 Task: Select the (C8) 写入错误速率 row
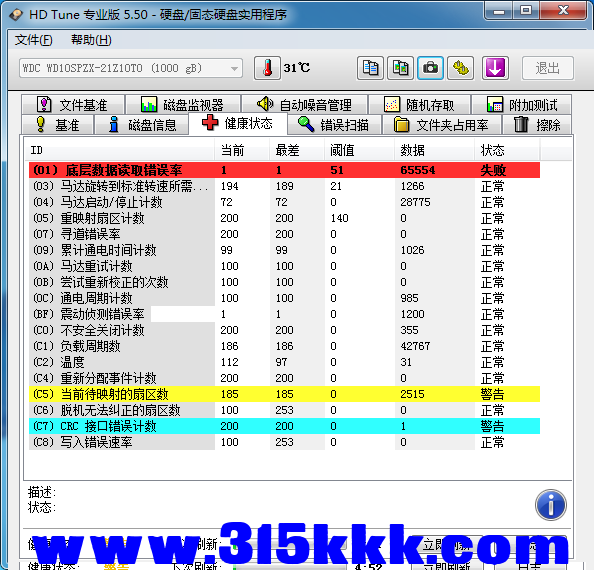click(284, 442)
